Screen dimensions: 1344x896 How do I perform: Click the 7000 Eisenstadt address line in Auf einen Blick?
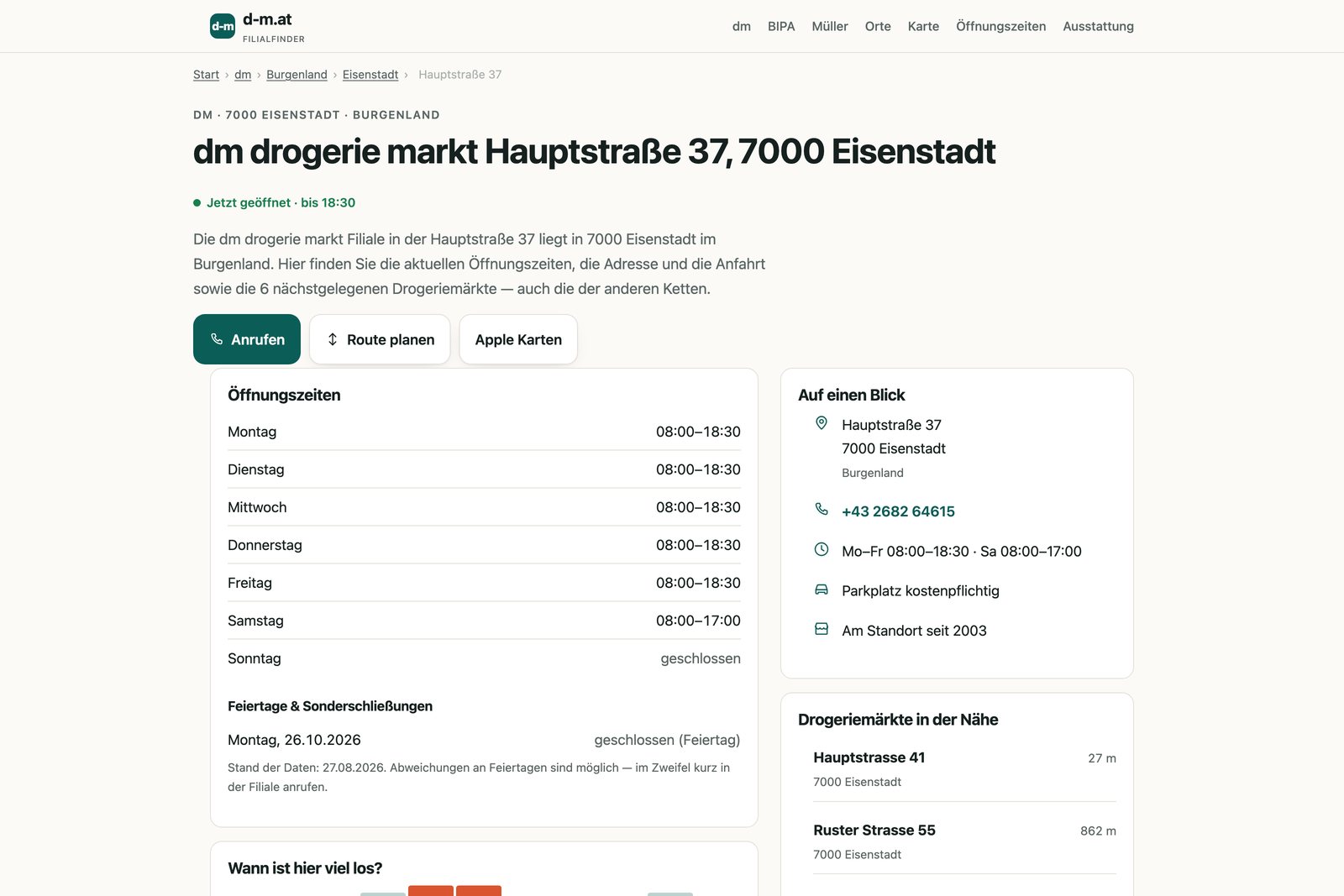tap(894, 448)
